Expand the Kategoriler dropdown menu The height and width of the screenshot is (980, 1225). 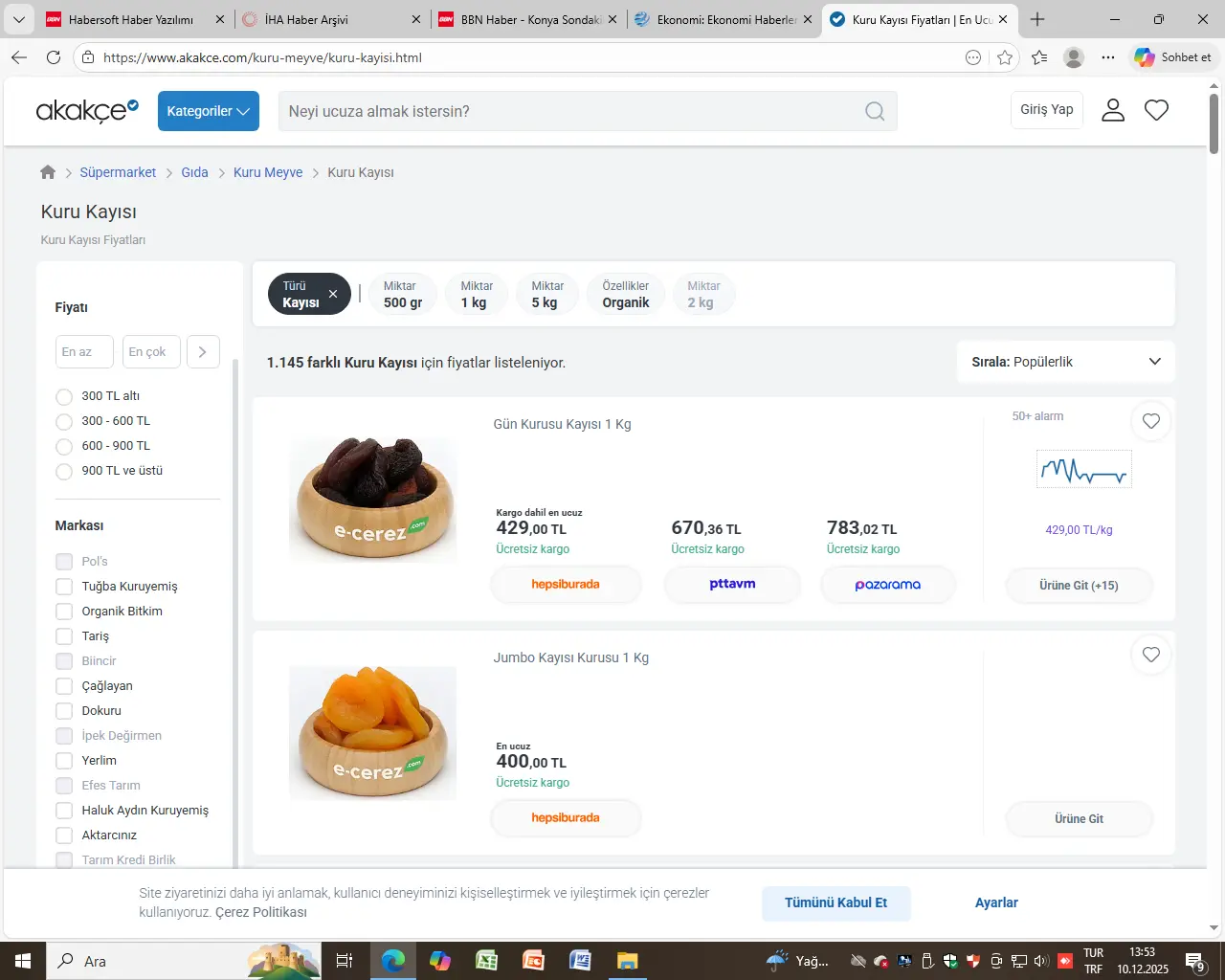click(x=208, y=111)
